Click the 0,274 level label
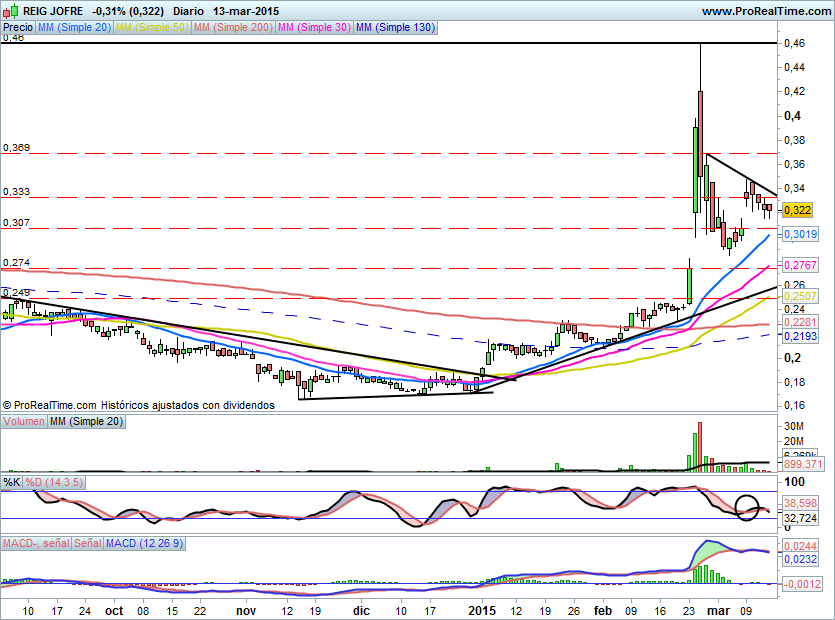This screenshot has height=620, width=835. (17, 263)
